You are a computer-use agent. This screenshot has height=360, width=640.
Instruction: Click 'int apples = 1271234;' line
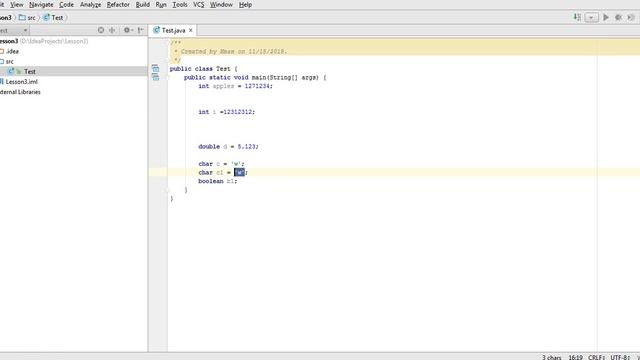click(236, 86)
